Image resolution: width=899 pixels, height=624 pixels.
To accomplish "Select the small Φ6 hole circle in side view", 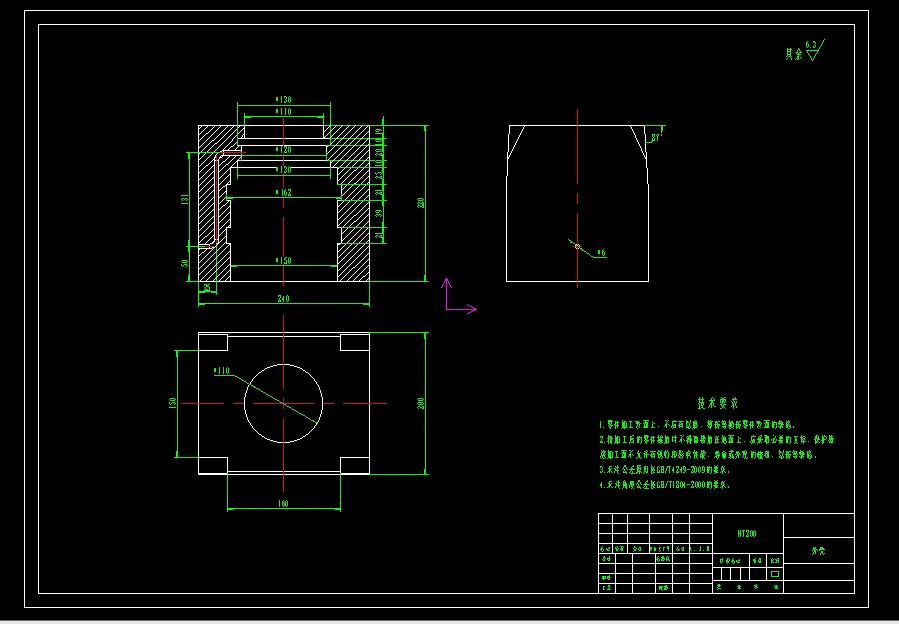I will (577, 247).
